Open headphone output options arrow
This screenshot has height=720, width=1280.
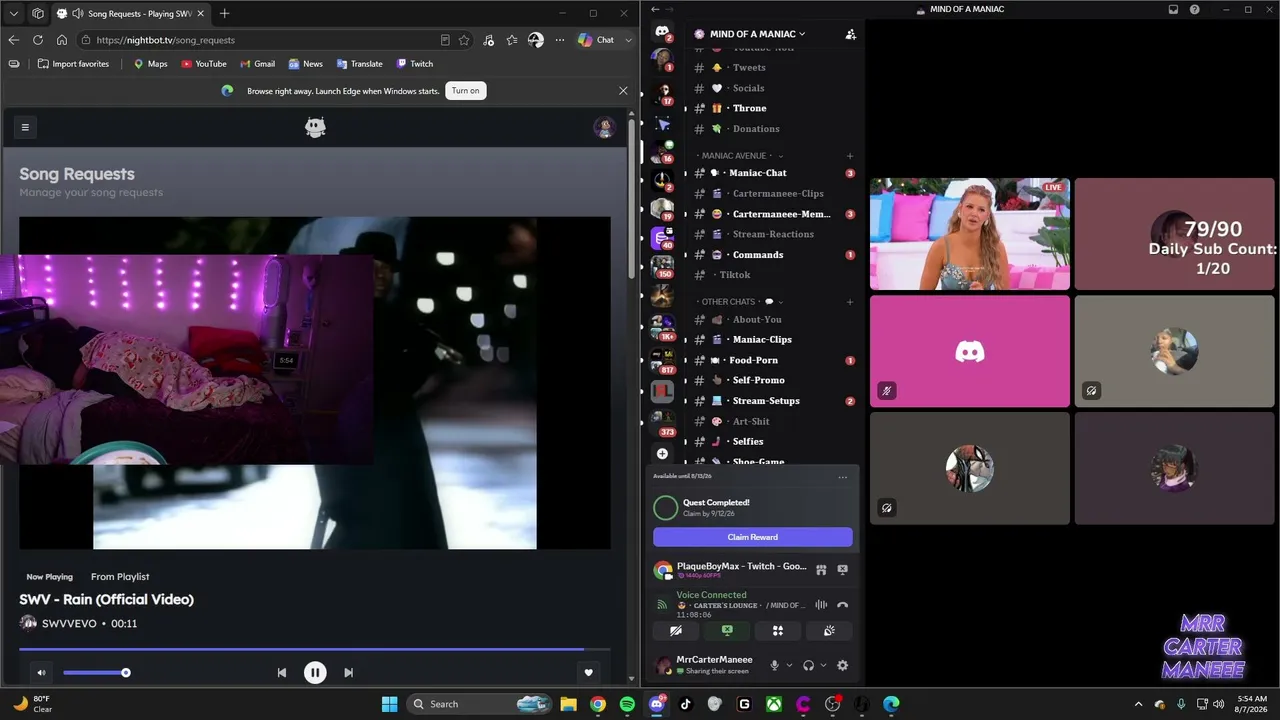(823, 666)
